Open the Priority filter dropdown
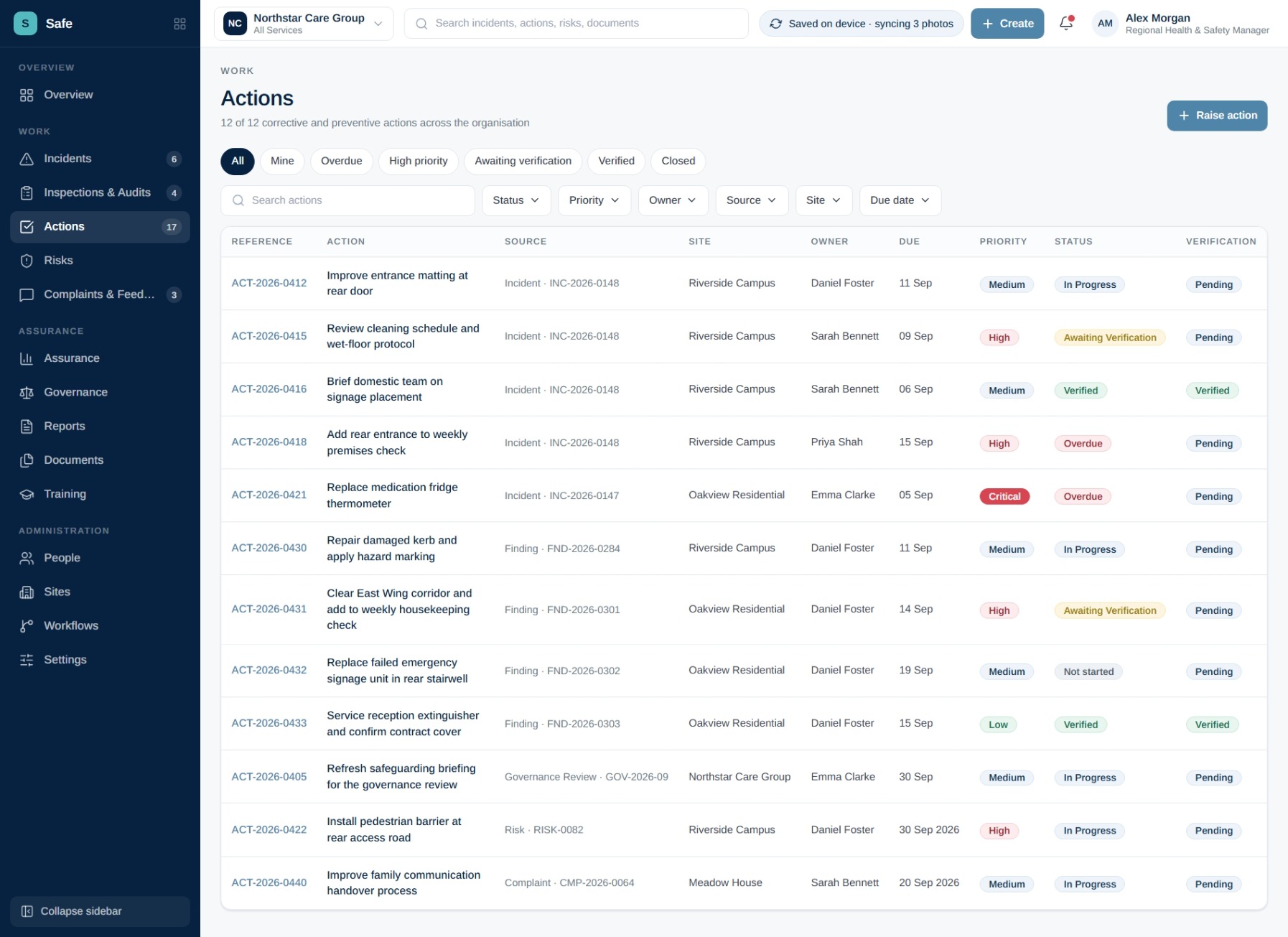The image size is (1288, 937). [594, 200]
